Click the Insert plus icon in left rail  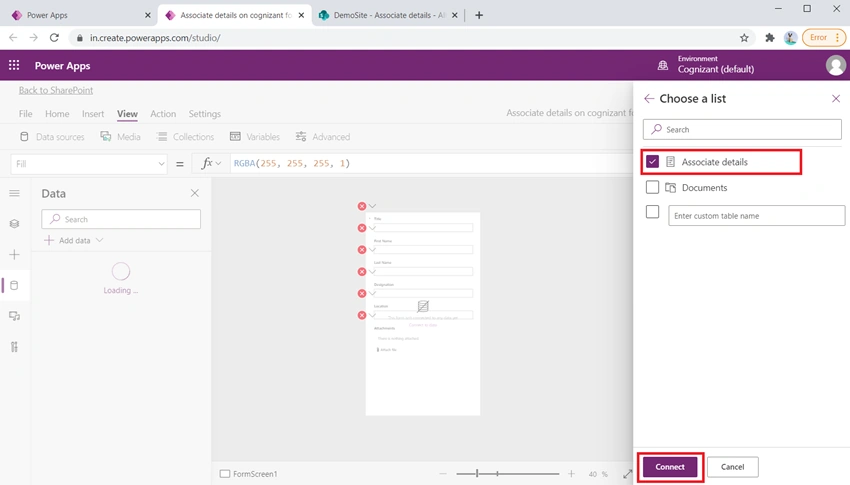click(x=15, y=255)
